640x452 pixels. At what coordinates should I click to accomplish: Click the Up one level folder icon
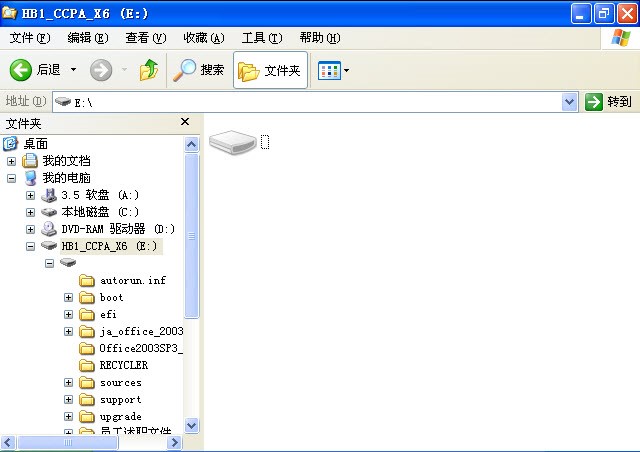click(149, 70)
